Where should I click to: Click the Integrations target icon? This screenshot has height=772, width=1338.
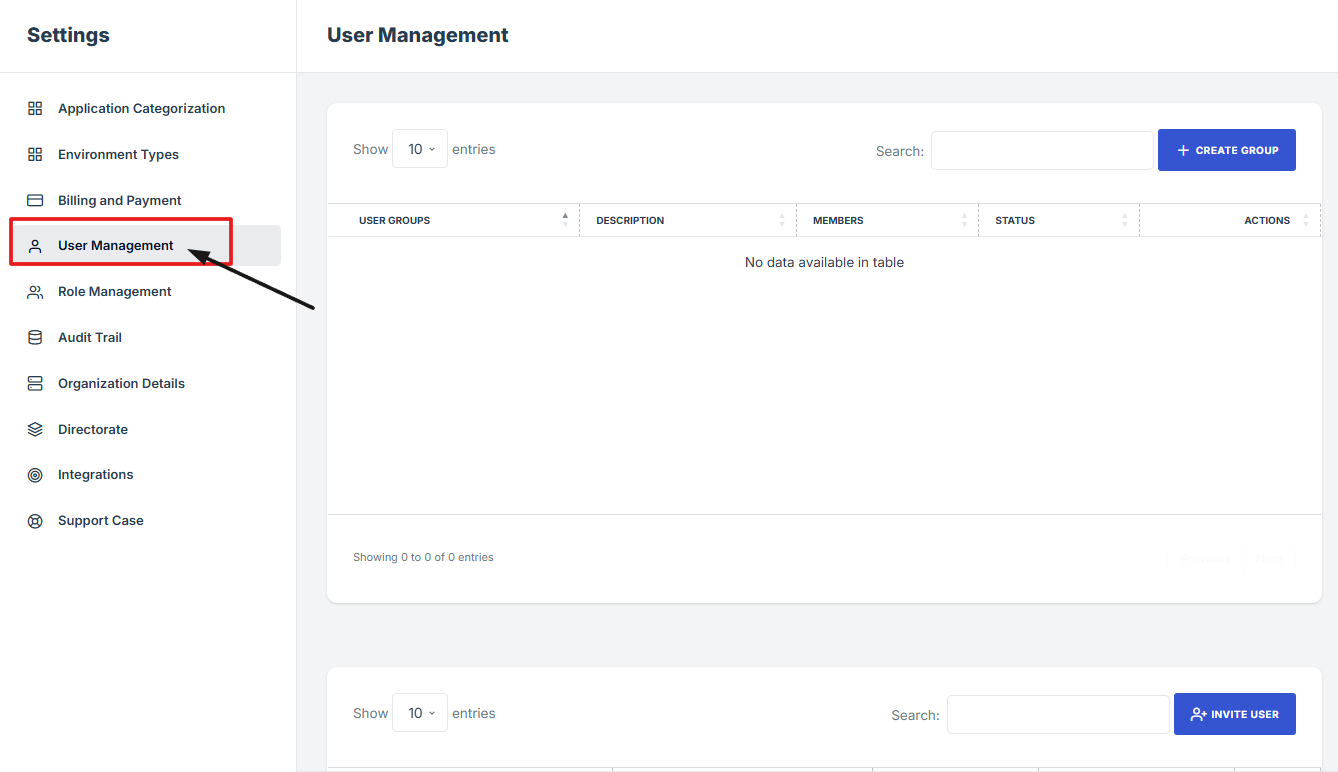pos(35,475)
